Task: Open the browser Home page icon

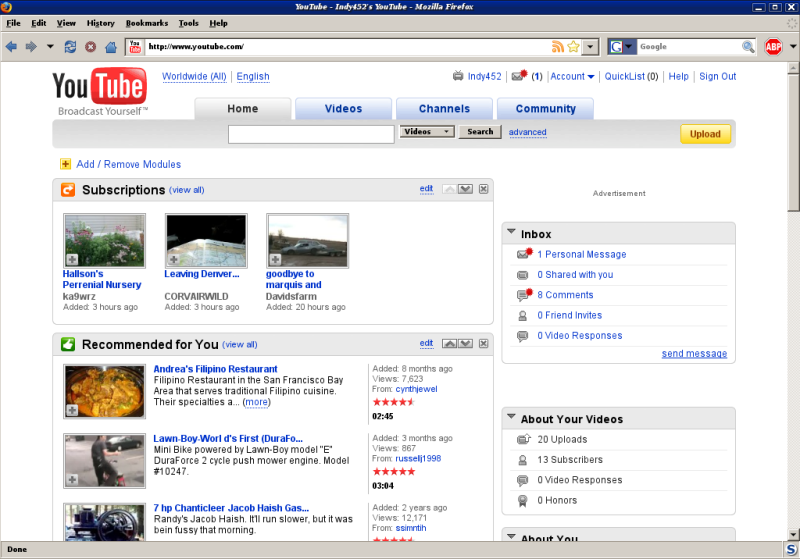Action: 111,47
